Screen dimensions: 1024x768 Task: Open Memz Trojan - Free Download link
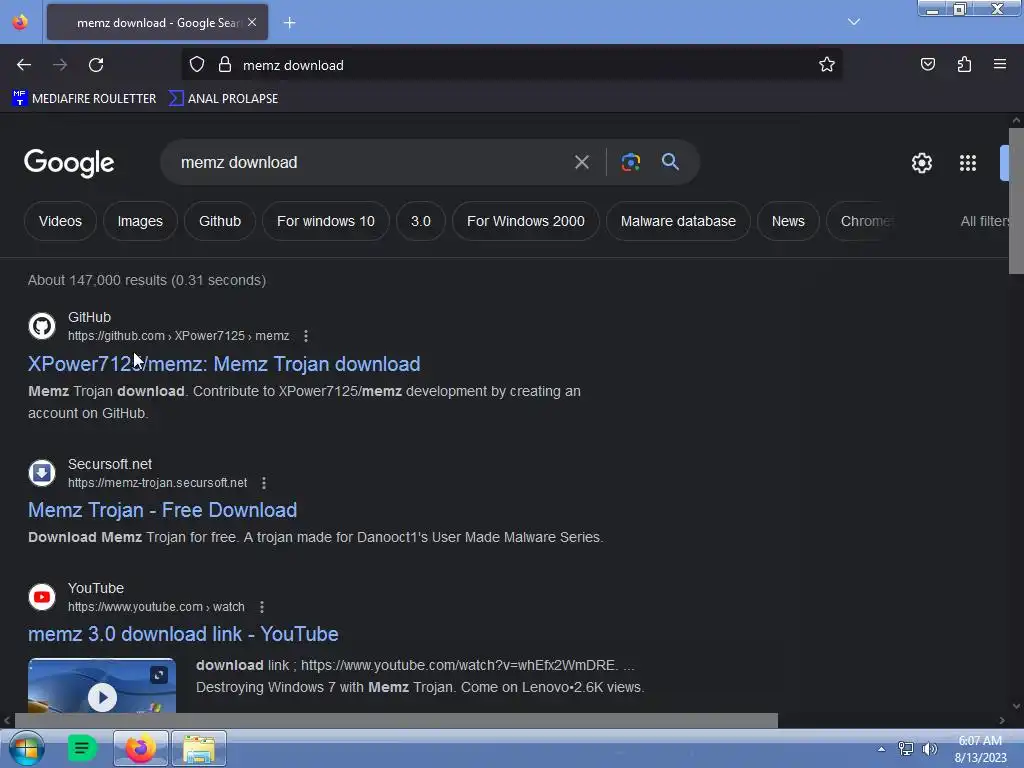pyautogui.click(x=162, y=510)
